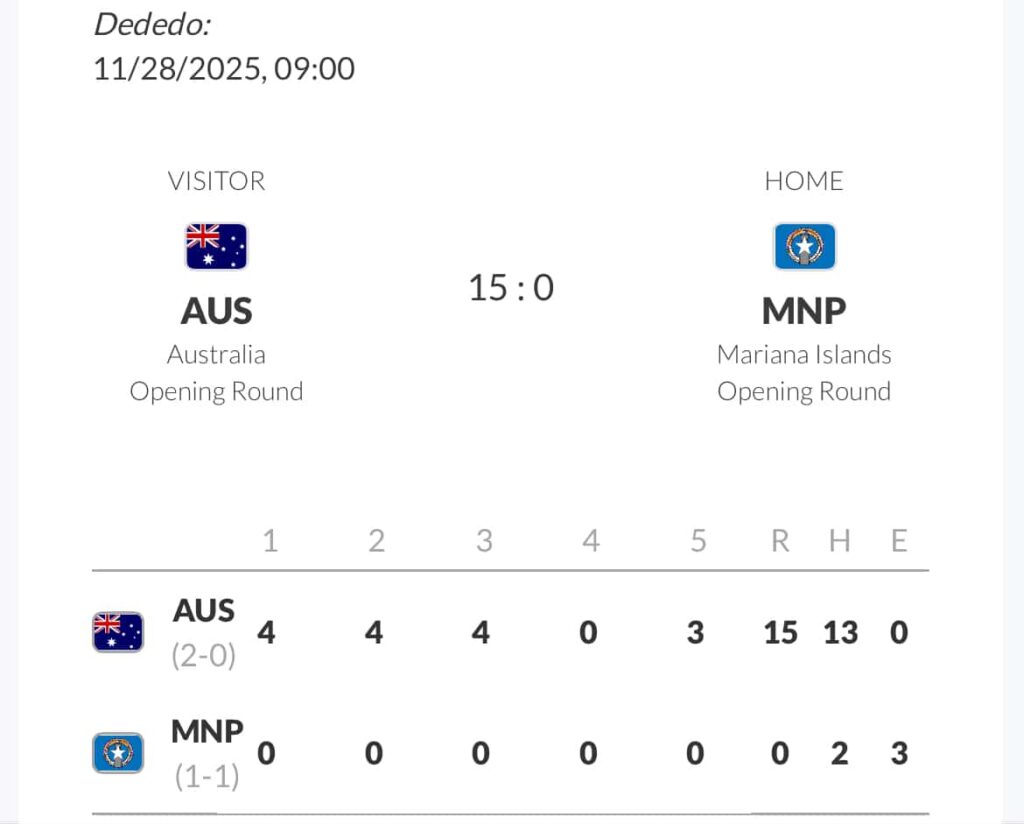Click Australia's (2-0) record
The image size is (1024, 824).
(x=204, y=656)
